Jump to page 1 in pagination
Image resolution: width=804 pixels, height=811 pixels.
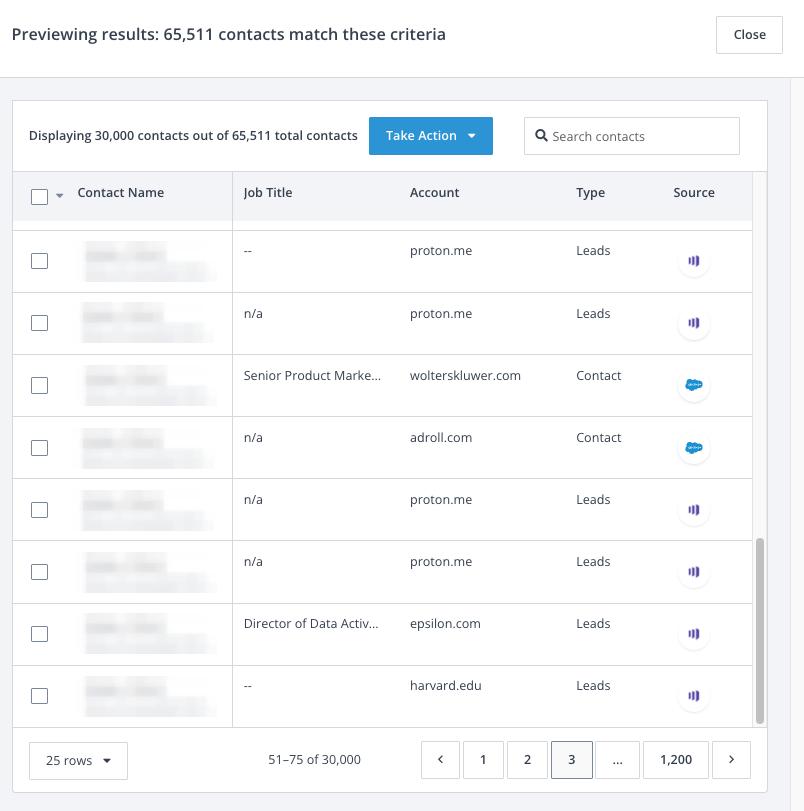pyautogui.click(x=484, y=760)
